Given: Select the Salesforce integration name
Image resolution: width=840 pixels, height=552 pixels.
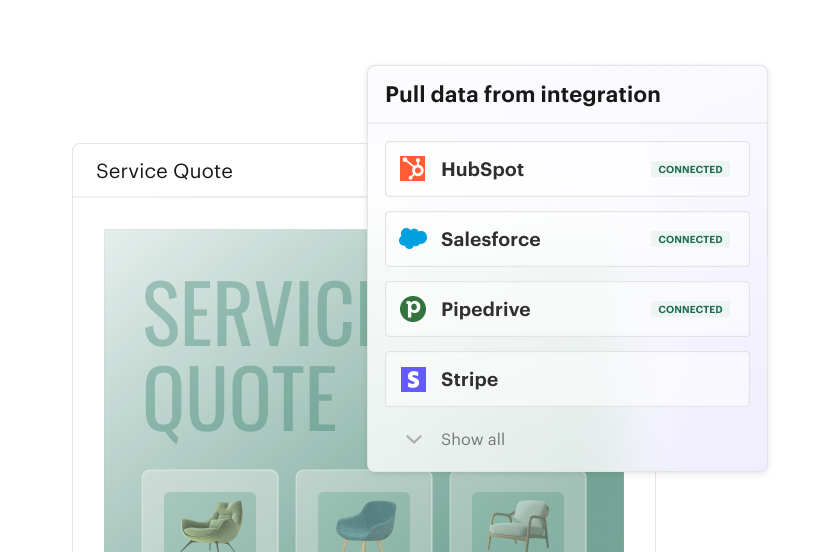Looking at the screenshot, I should pyautogui.click(x=490, y=239).
